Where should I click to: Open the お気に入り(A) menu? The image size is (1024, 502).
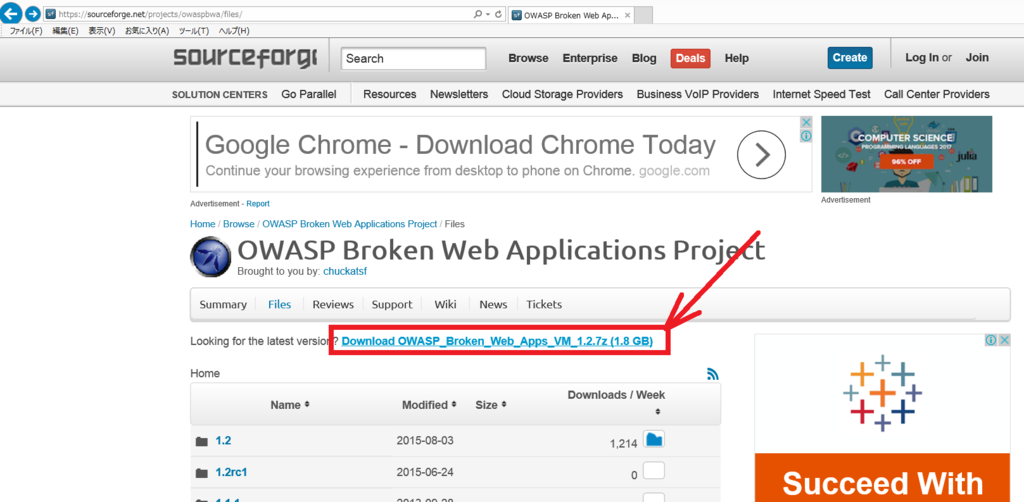pos(147,31)
